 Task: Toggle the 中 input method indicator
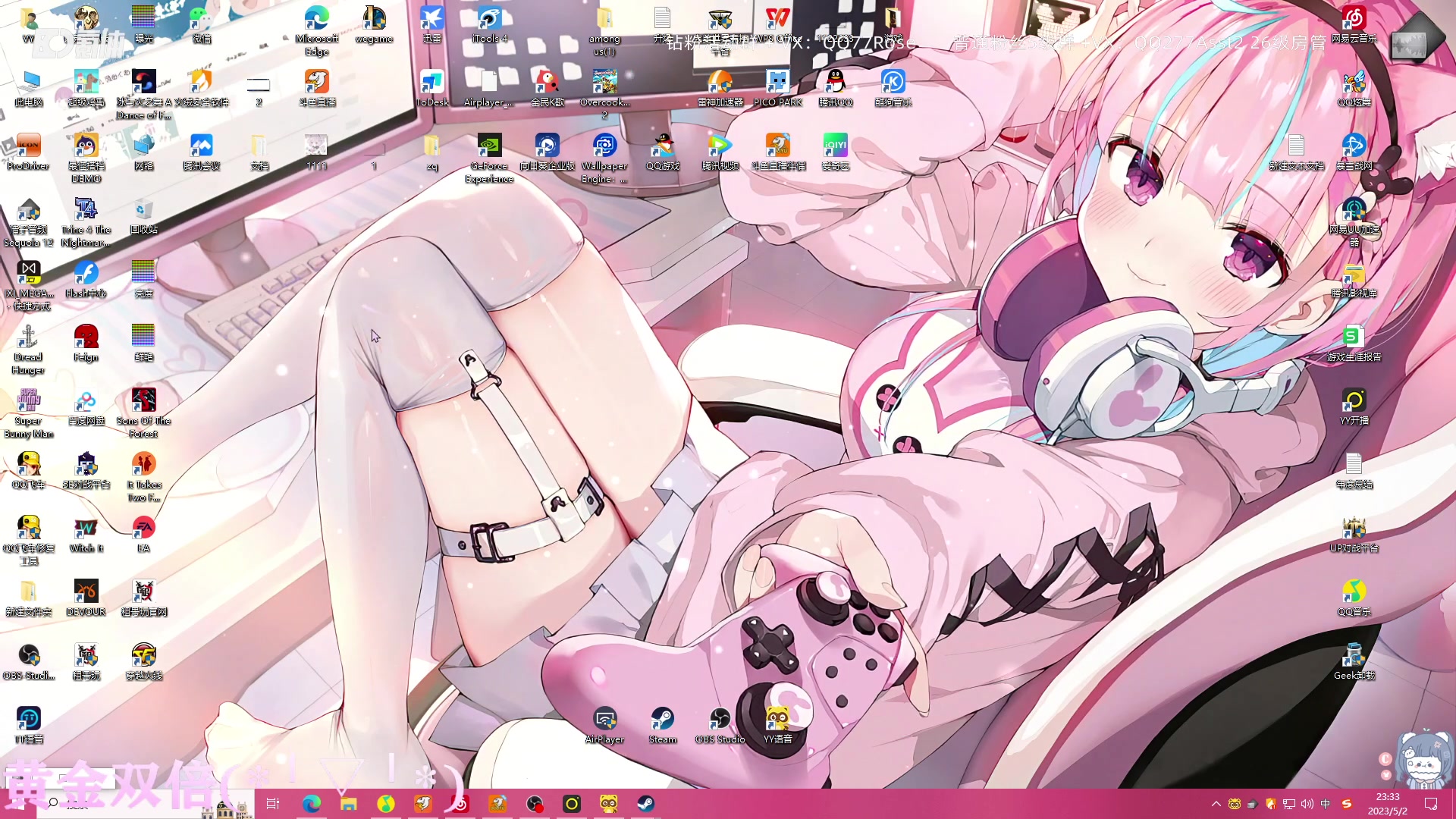1326,803
